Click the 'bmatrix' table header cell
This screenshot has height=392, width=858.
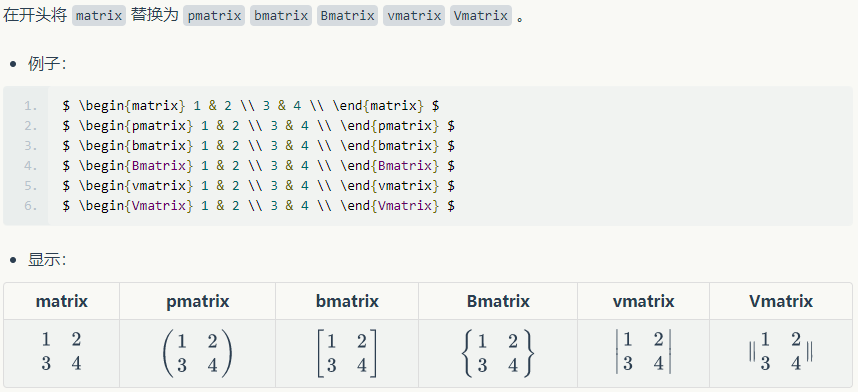347,301
